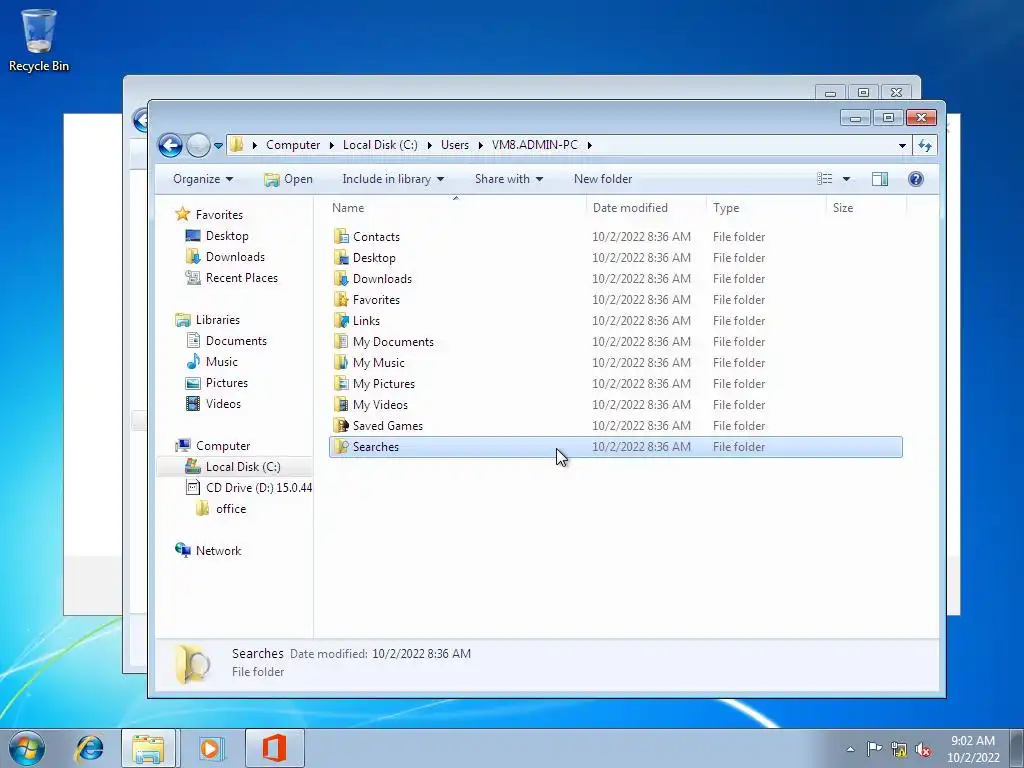This screenshot has width=1024, height=768.
Task: Select the Contacts folder icon
Action: tap(341, 236)
